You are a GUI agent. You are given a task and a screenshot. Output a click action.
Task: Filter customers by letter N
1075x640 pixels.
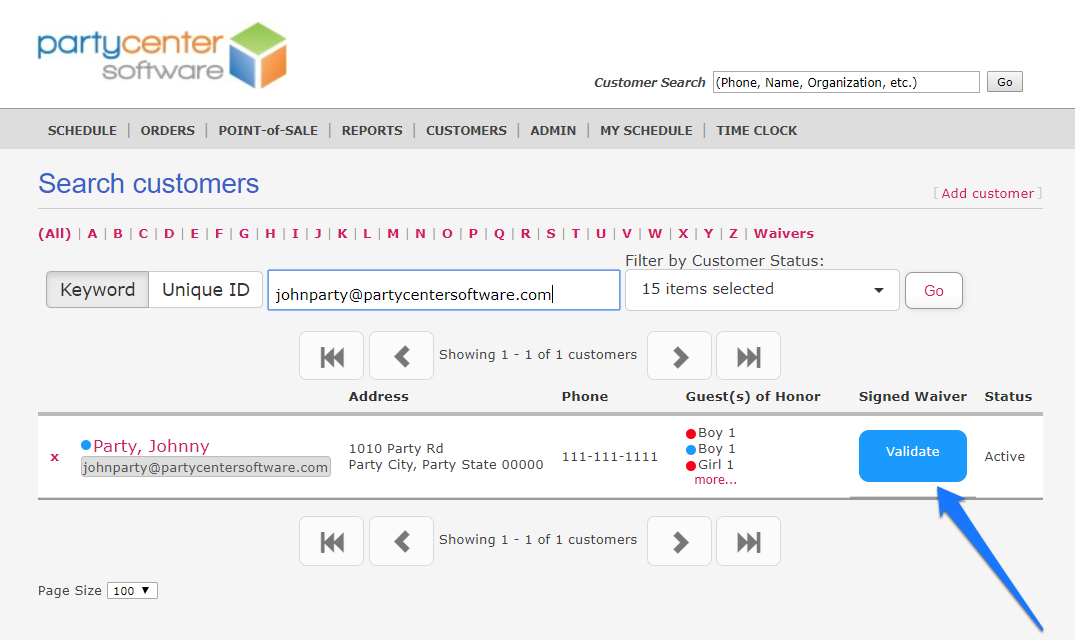pyautogui.click(x=420, y=234)
